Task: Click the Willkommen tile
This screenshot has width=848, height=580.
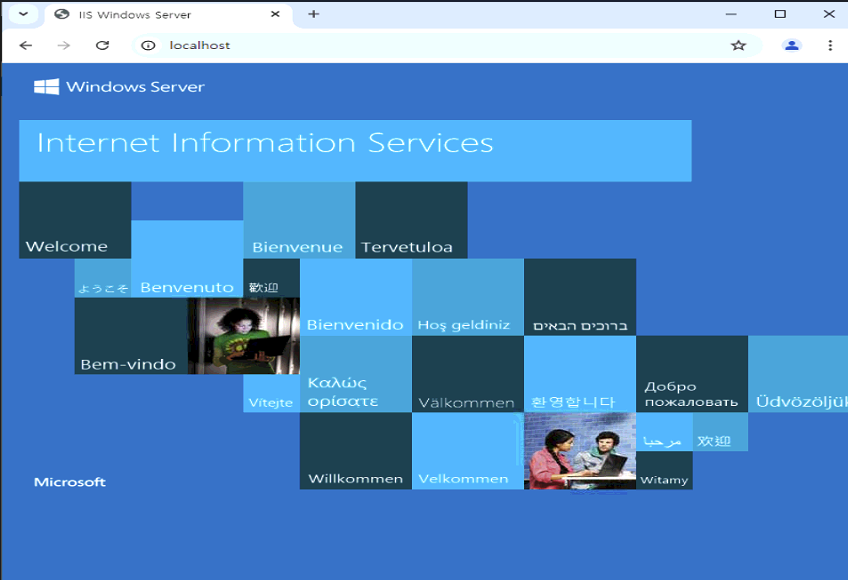Action: click(x=356, y=451)
